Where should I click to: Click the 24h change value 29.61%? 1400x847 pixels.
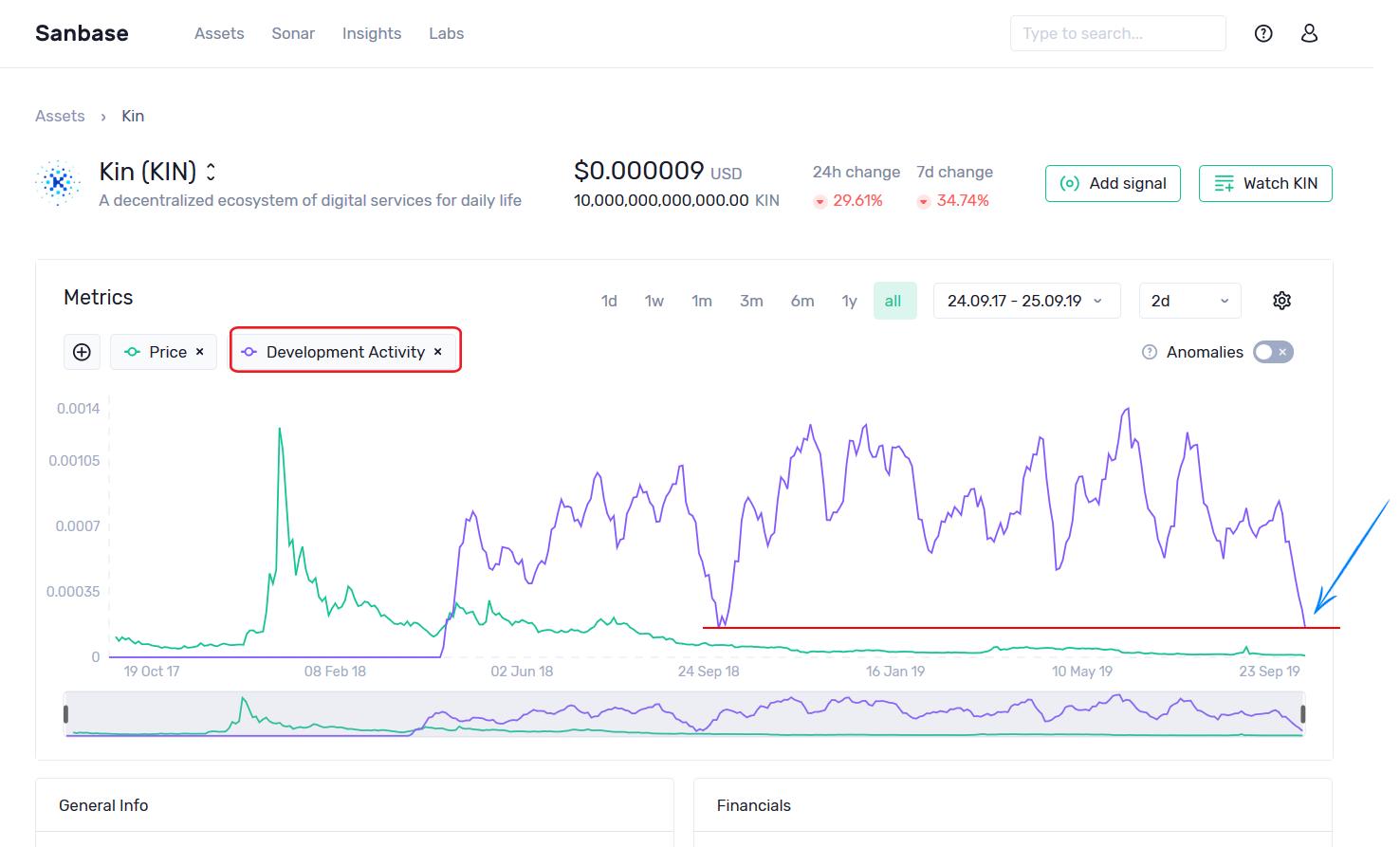click(x=857, y=200)
